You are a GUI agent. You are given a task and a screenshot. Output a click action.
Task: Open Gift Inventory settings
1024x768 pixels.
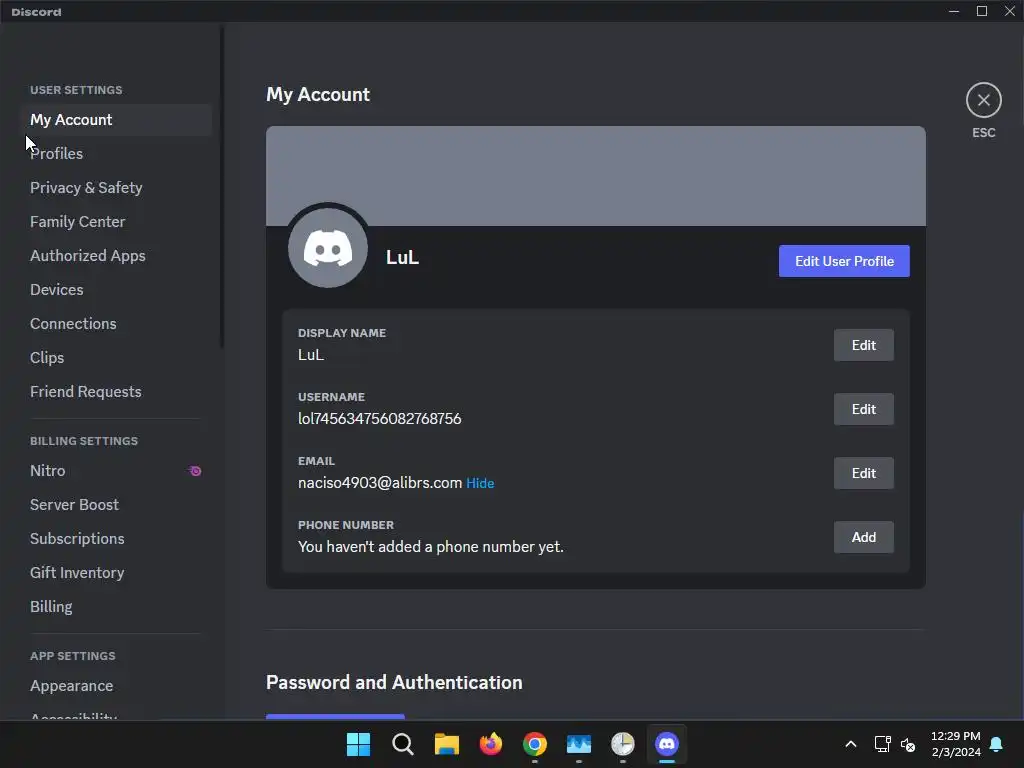coord(116,572)
